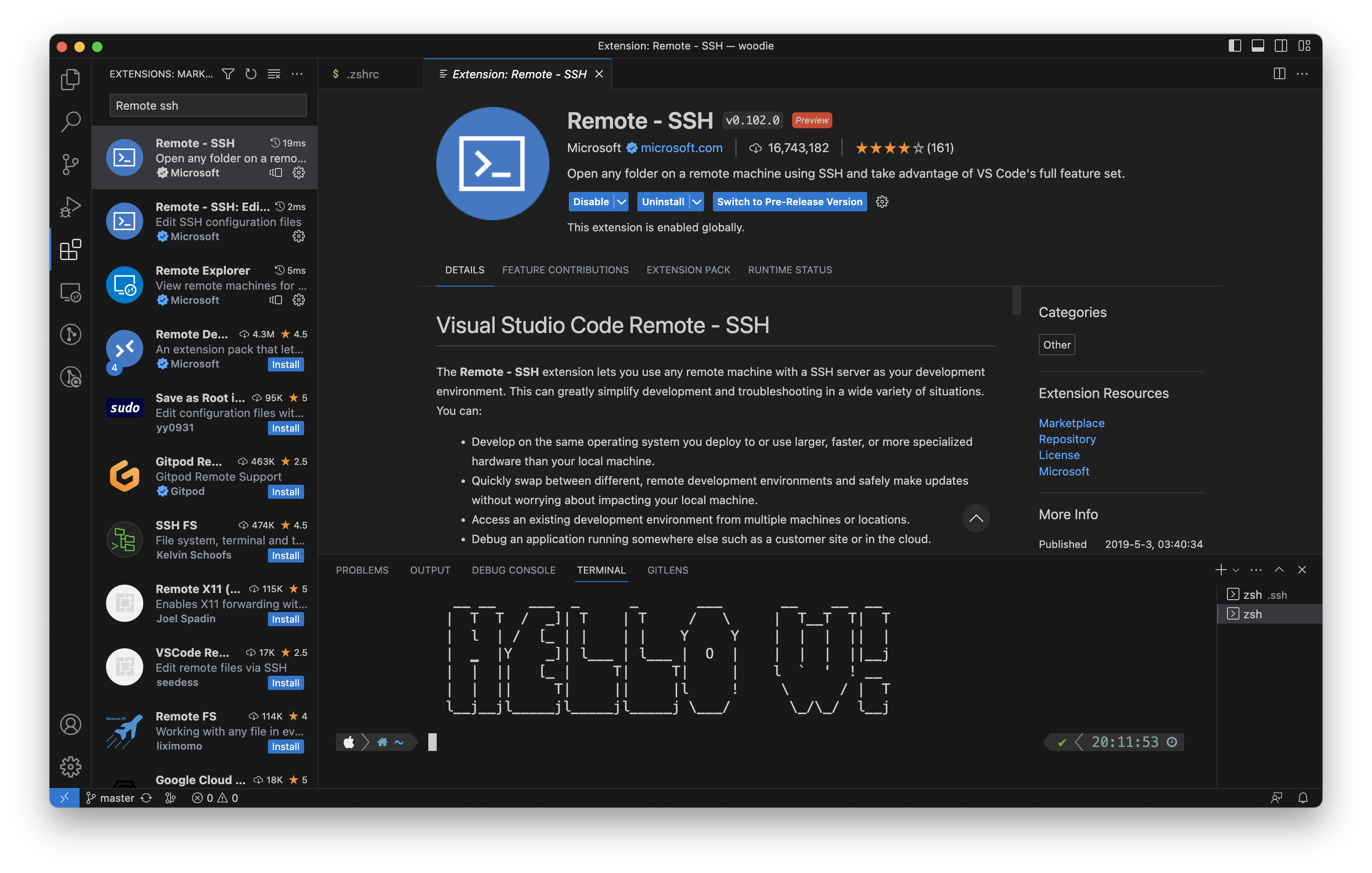This screenshot has height=873, width=1372.
Task: Open notifications bell in status bar
Action: [1303, 798]
